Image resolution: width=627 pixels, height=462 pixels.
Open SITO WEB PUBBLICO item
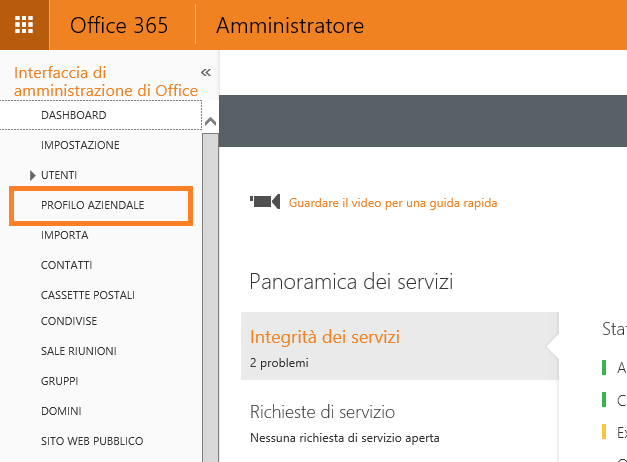[x=92, y=441]
